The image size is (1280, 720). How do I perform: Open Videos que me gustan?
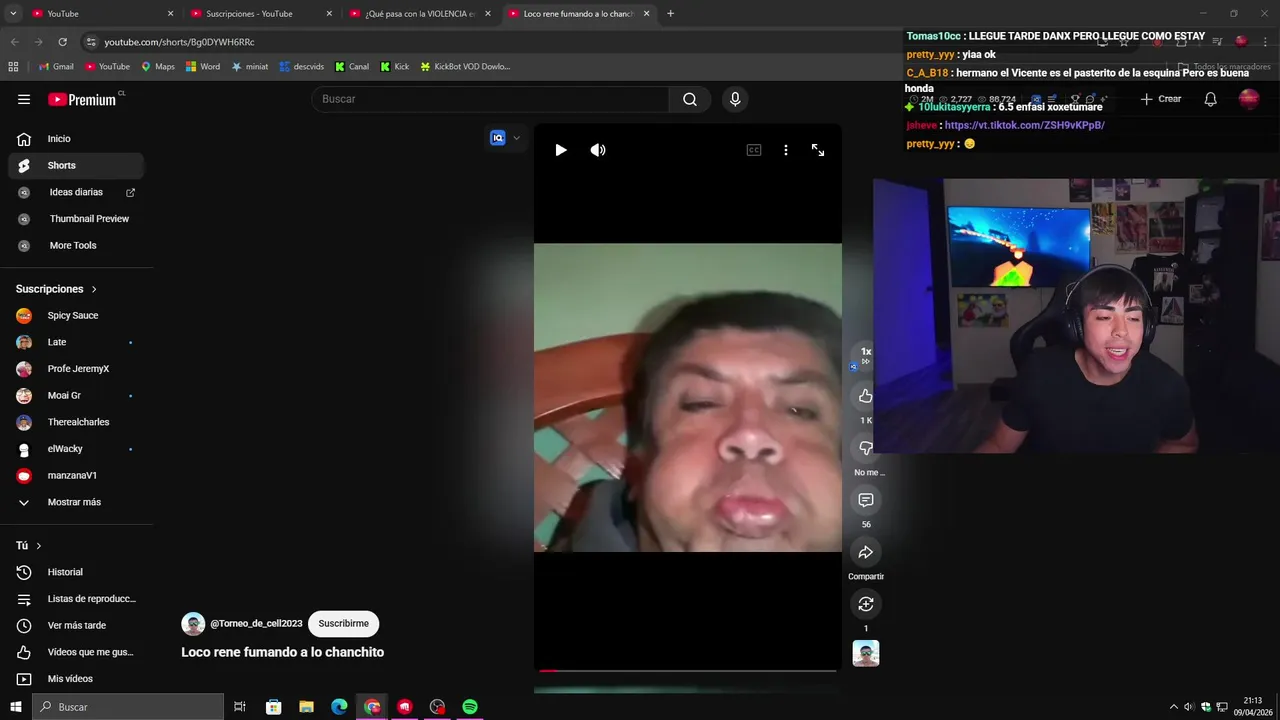76,652
